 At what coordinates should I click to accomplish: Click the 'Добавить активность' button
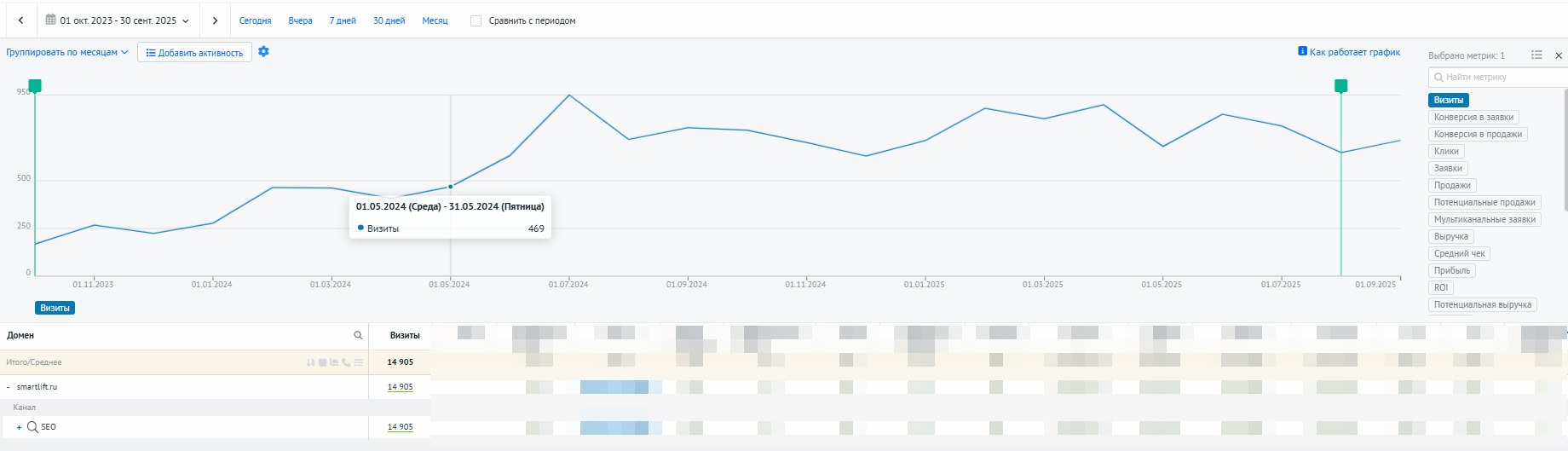point(194,53)
